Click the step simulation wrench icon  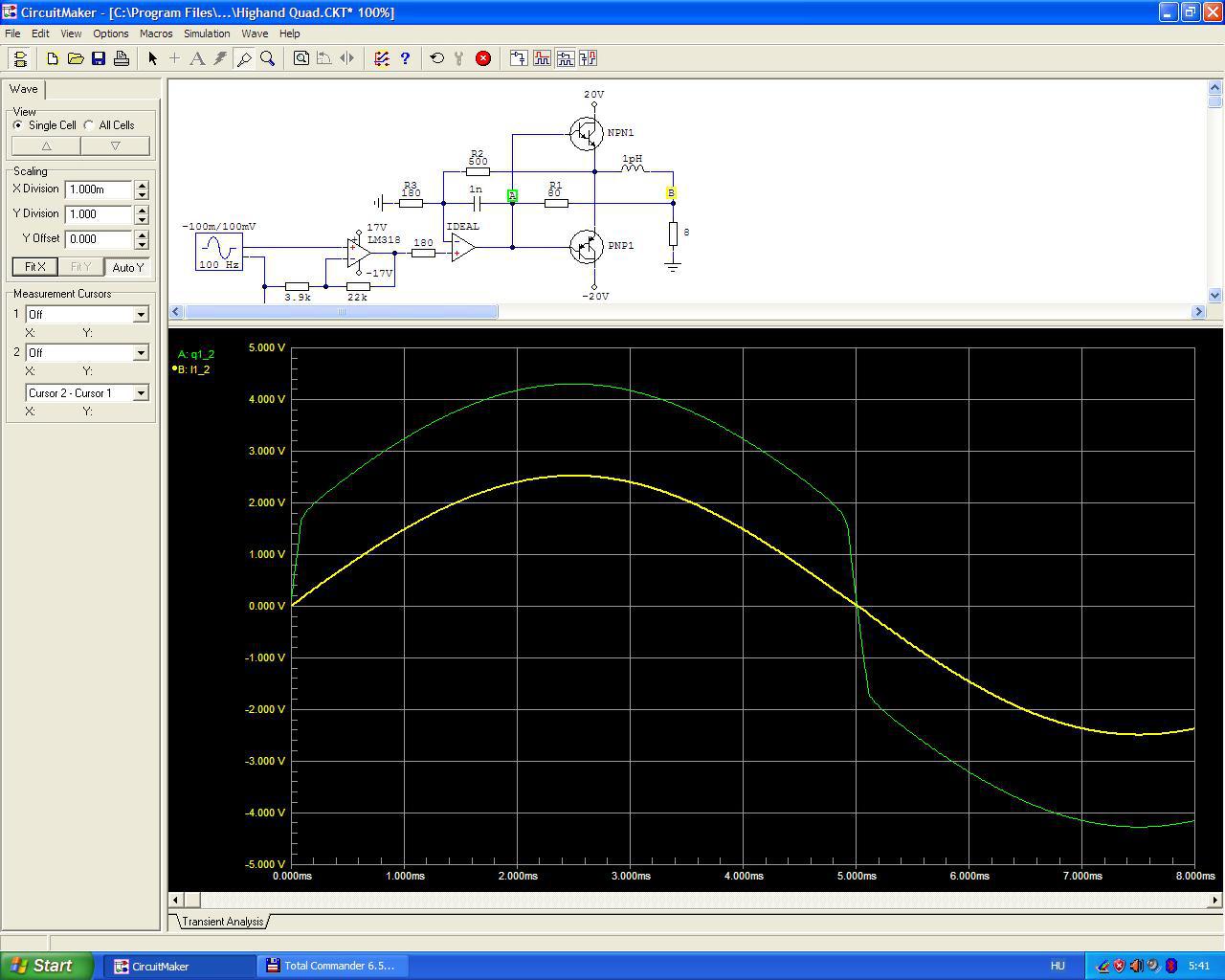460,58
